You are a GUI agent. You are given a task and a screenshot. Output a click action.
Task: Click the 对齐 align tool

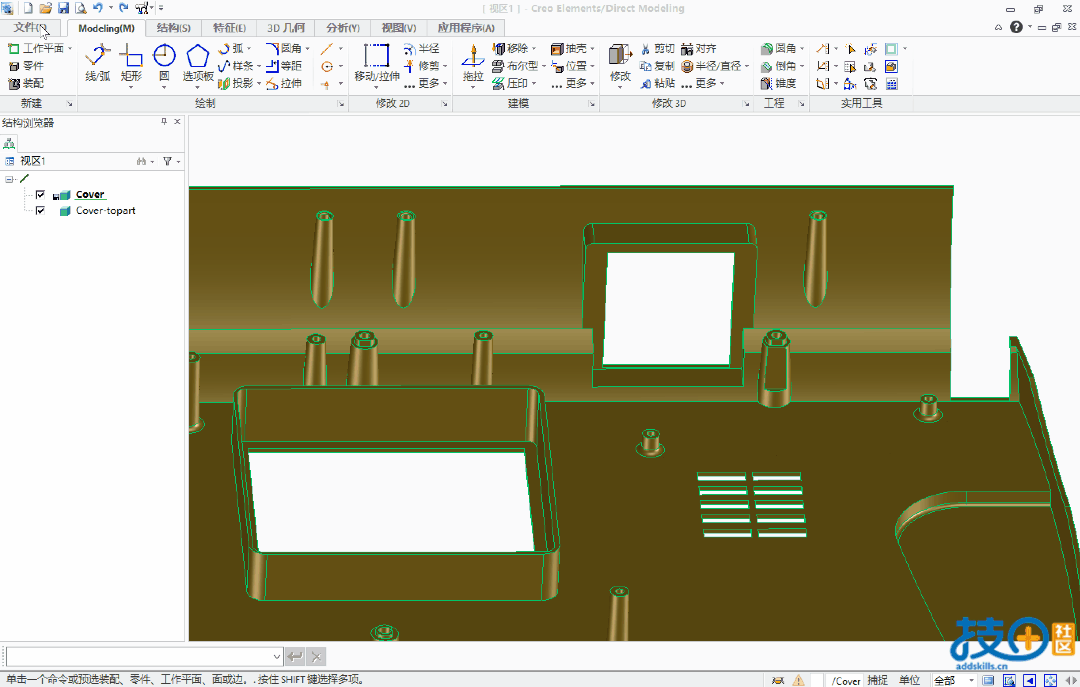(x=699, y=48)
